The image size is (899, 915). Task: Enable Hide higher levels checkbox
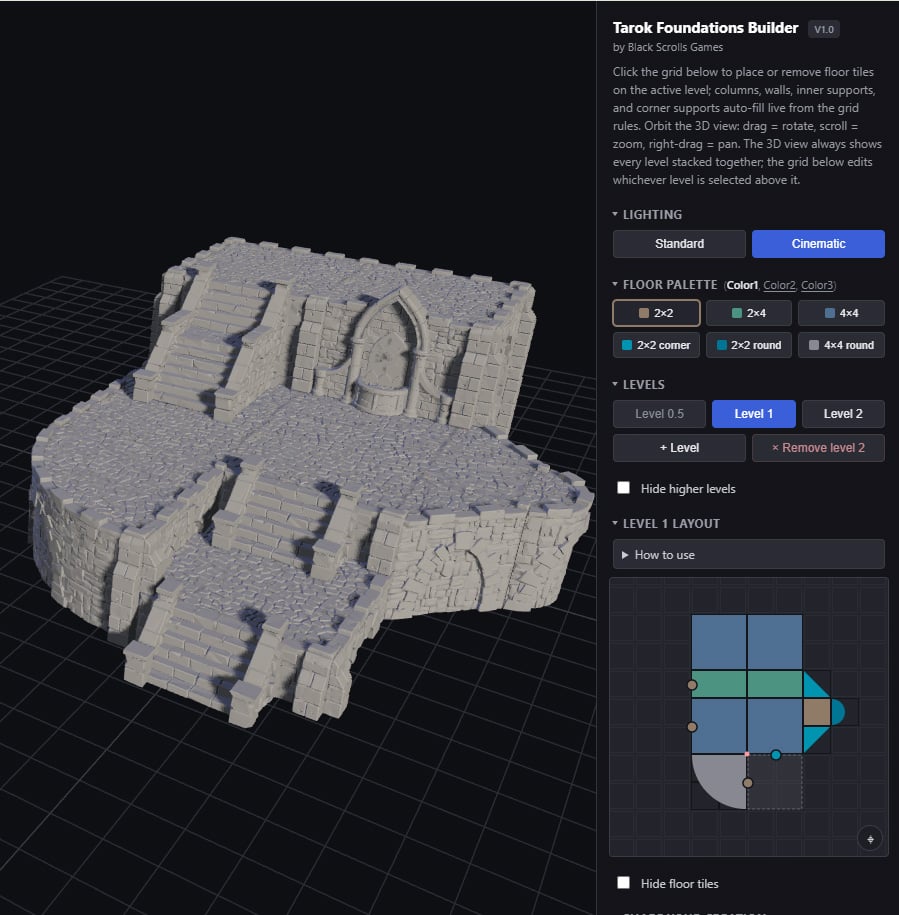(x=624, y=488)
